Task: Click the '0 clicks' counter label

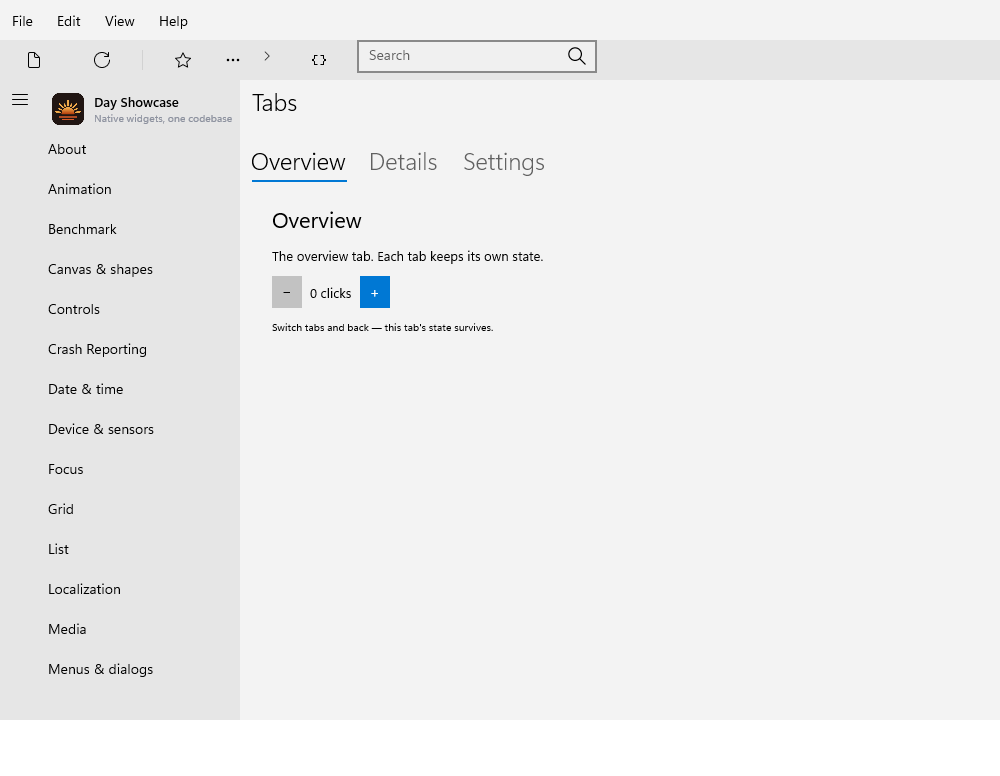Action: 330,293
